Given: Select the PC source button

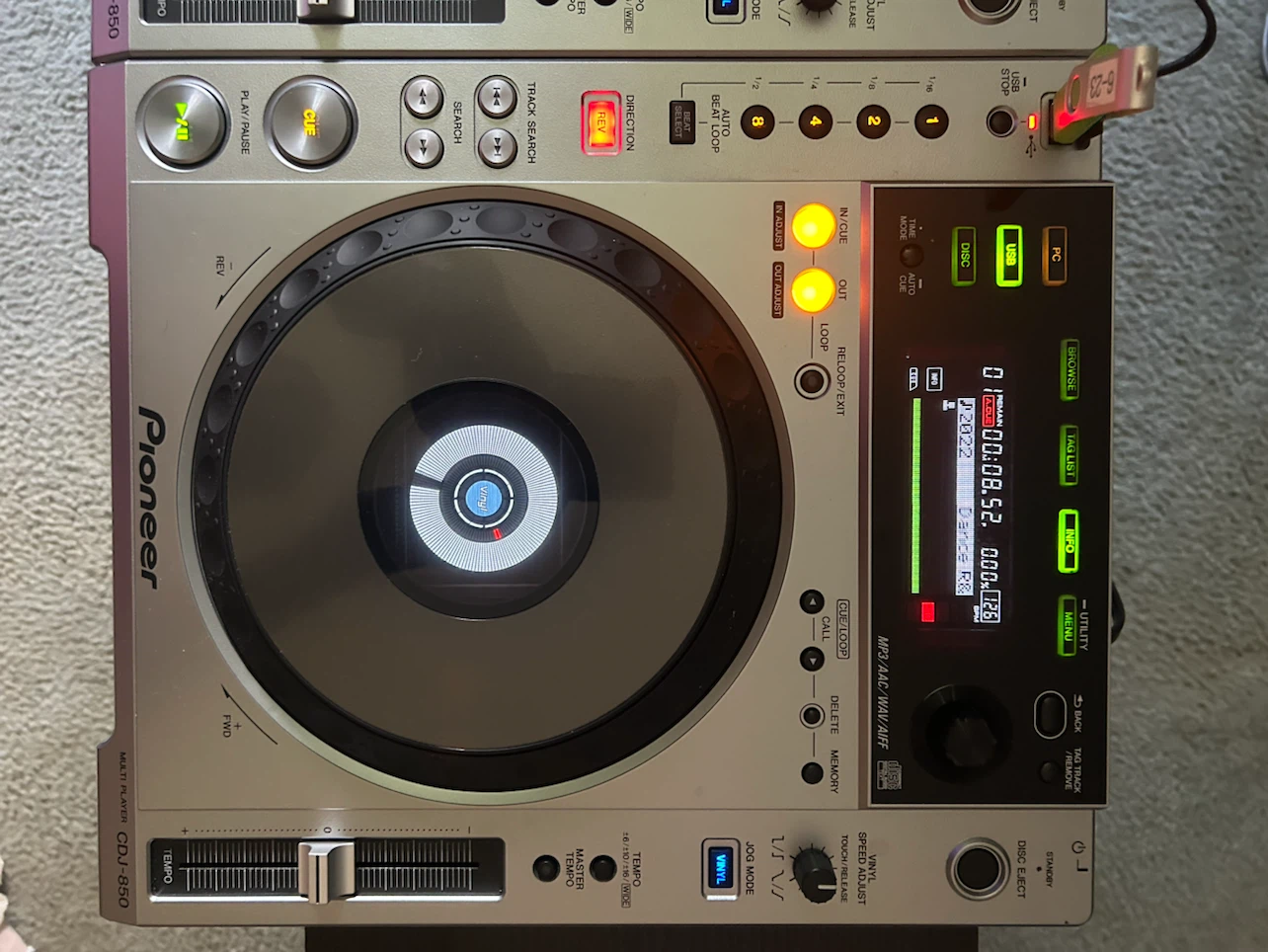Looking at the screenshot, I should pyautogui.click(x=1055, y=256).
